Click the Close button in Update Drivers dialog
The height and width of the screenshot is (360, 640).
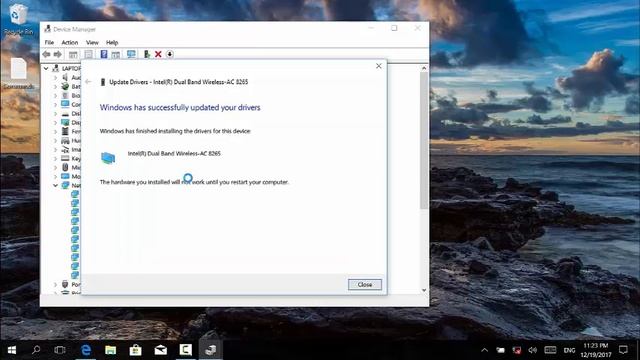point(364,284)
